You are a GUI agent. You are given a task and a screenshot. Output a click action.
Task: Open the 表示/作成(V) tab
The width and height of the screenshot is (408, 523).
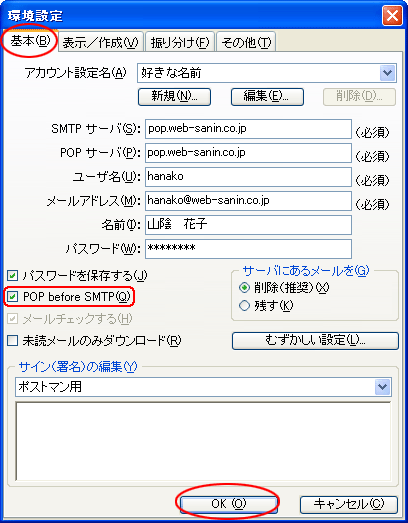(101, 42)
